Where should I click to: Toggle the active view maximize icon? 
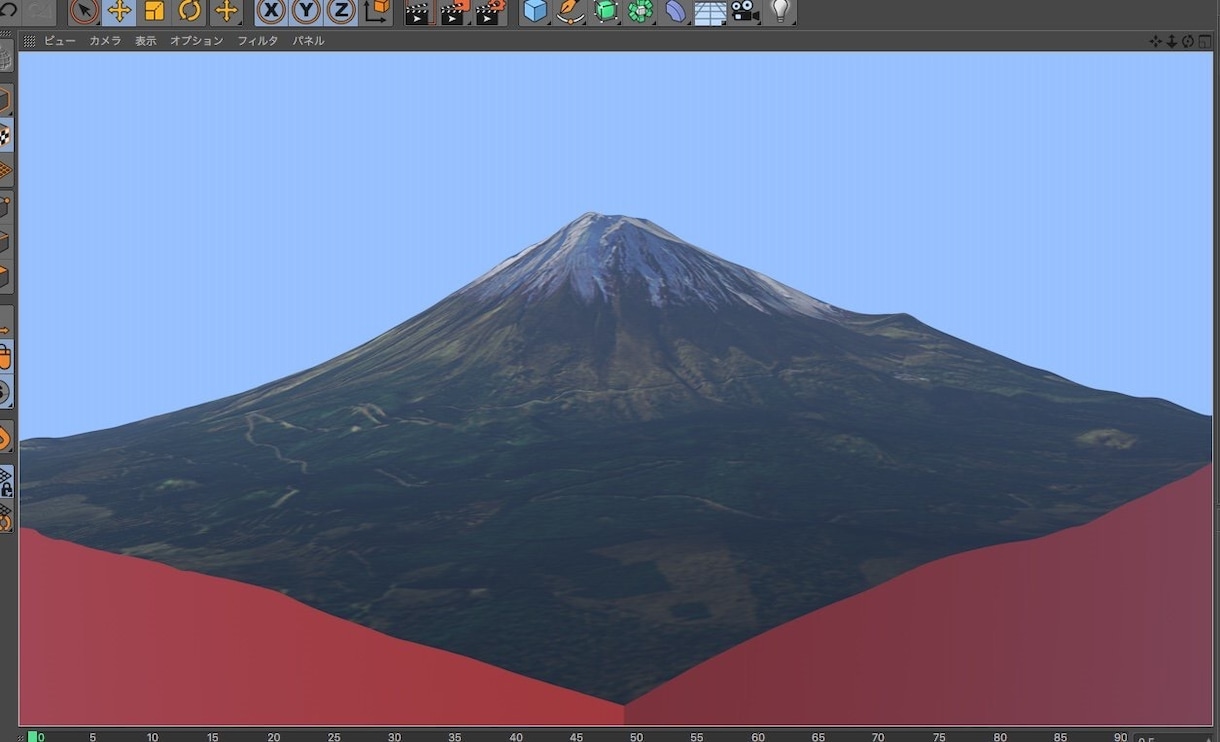pos(1205,41)
